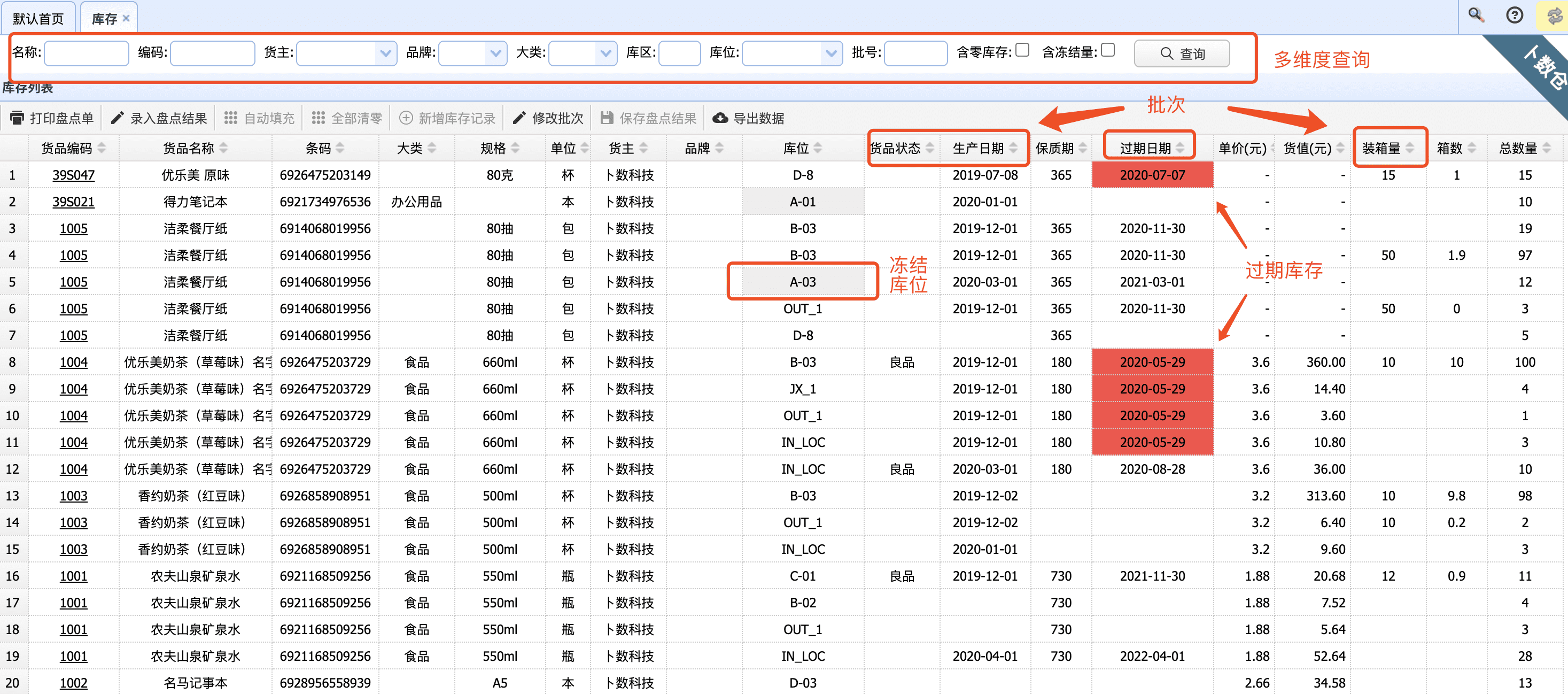Click barcode cell 6928956558939
This screenshot has height=694, width=1568.
point(325,683)
